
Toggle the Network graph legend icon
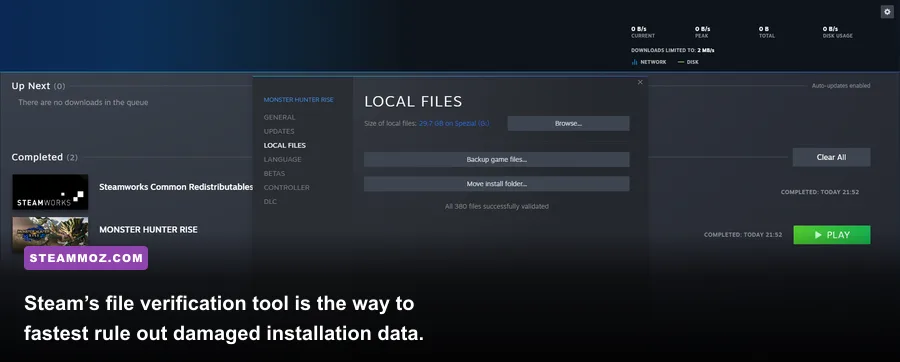click(635, 62)
